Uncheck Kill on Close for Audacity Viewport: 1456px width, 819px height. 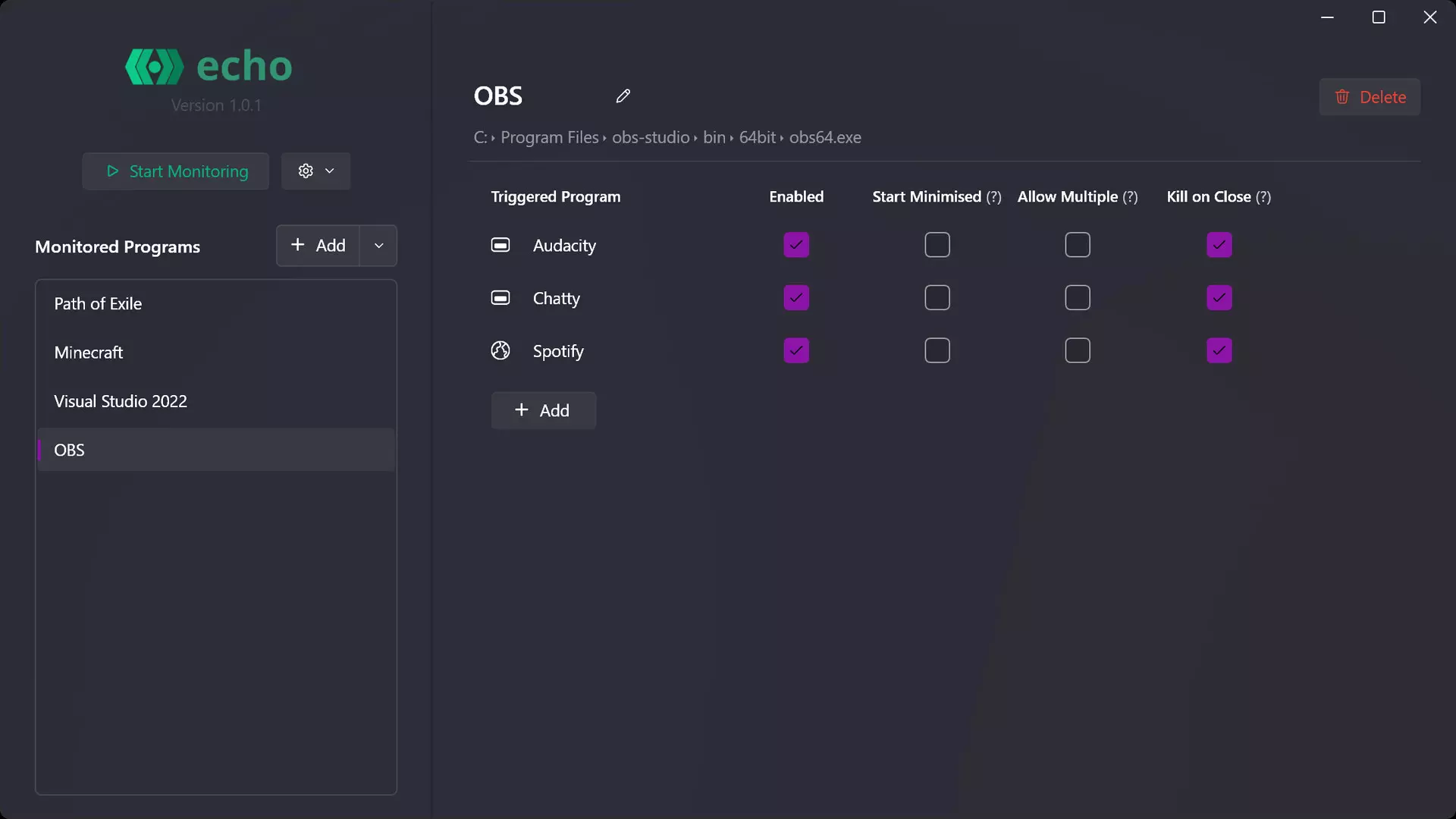(x=1219, y=245)
